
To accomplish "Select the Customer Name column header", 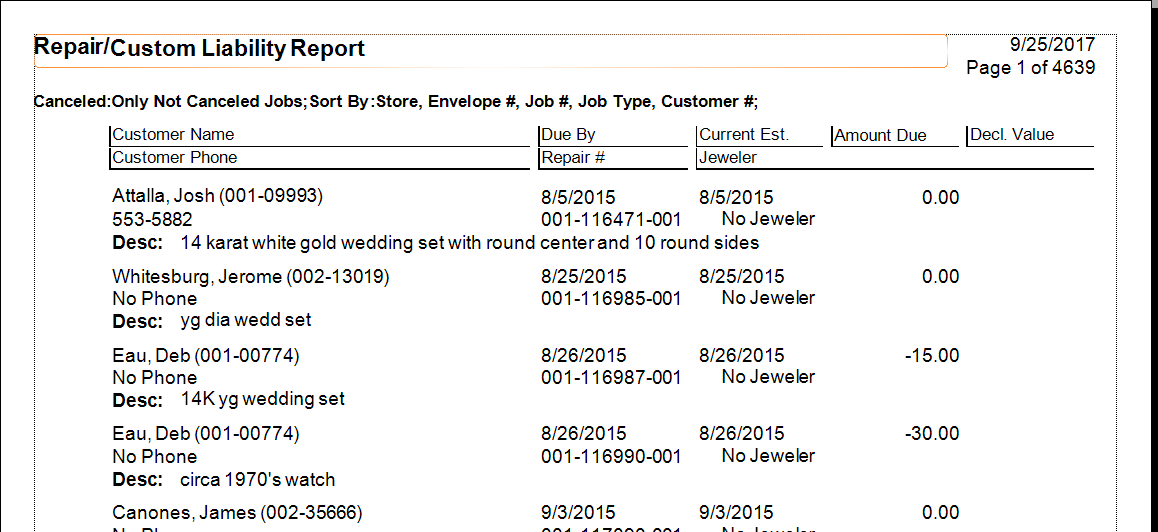I will click(x=173, y=135).
